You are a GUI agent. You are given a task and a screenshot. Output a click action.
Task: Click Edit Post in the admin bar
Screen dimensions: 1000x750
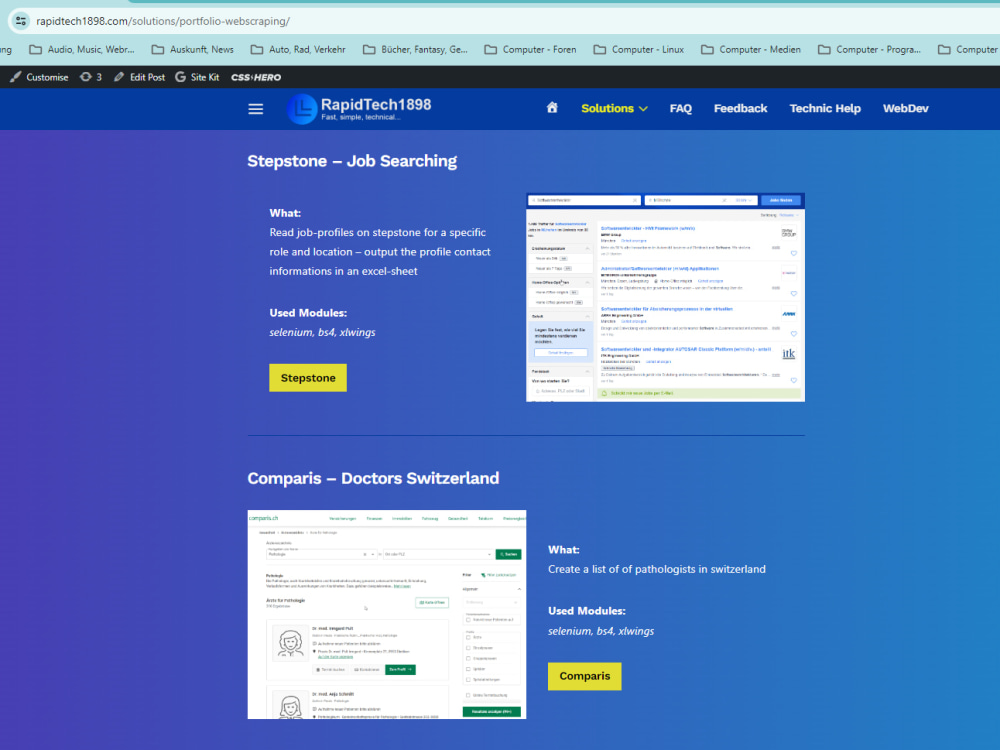pyautogui.click(x=140, y=77)
